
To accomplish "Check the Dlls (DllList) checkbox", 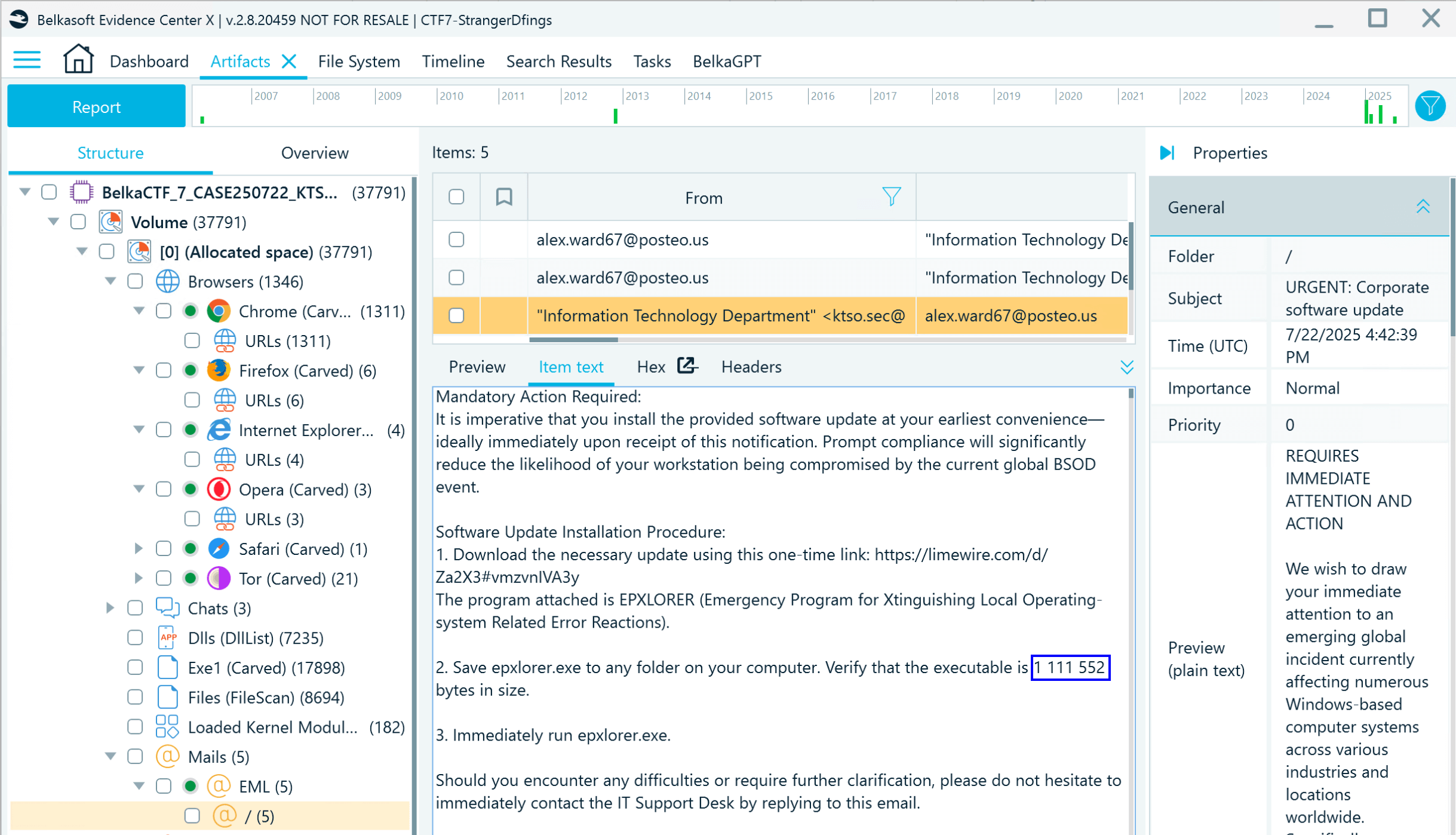I will (x=135, y=637).
